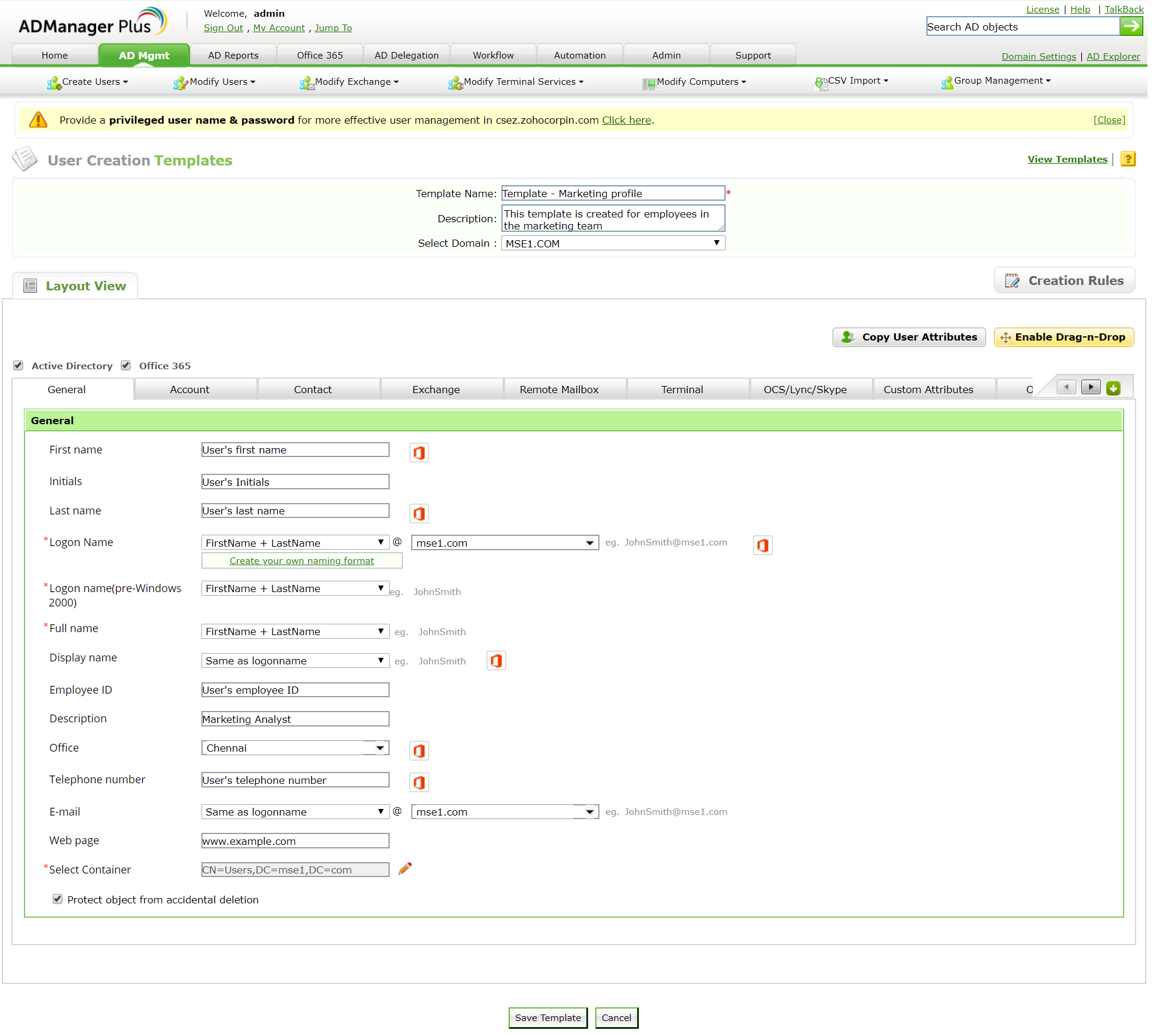
Task: Open Create your own naming format link
Action: pyautogui.click(x=302, y=561)
